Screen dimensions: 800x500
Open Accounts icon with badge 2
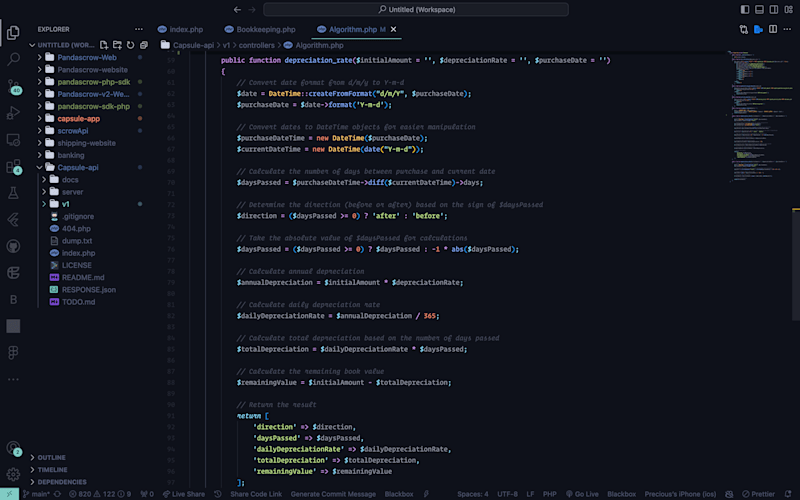point(13,448)
